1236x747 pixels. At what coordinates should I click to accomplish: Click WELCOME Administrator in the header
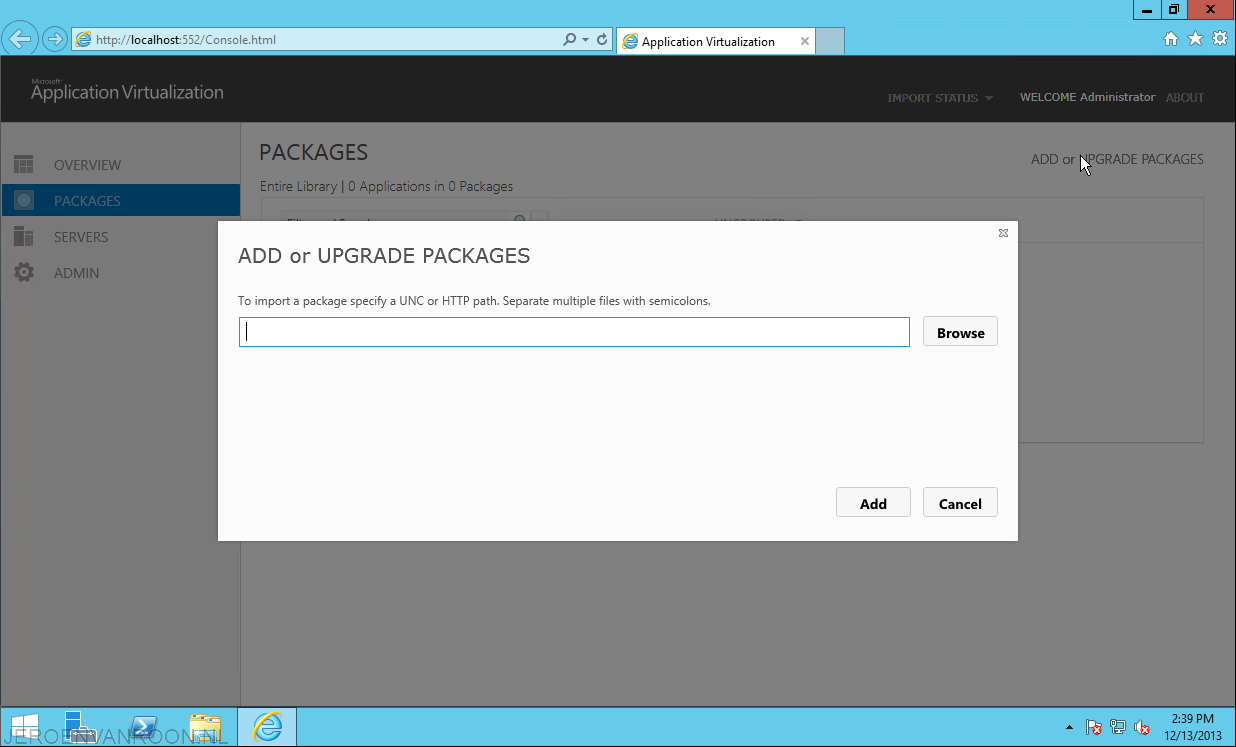point(1087,98)
